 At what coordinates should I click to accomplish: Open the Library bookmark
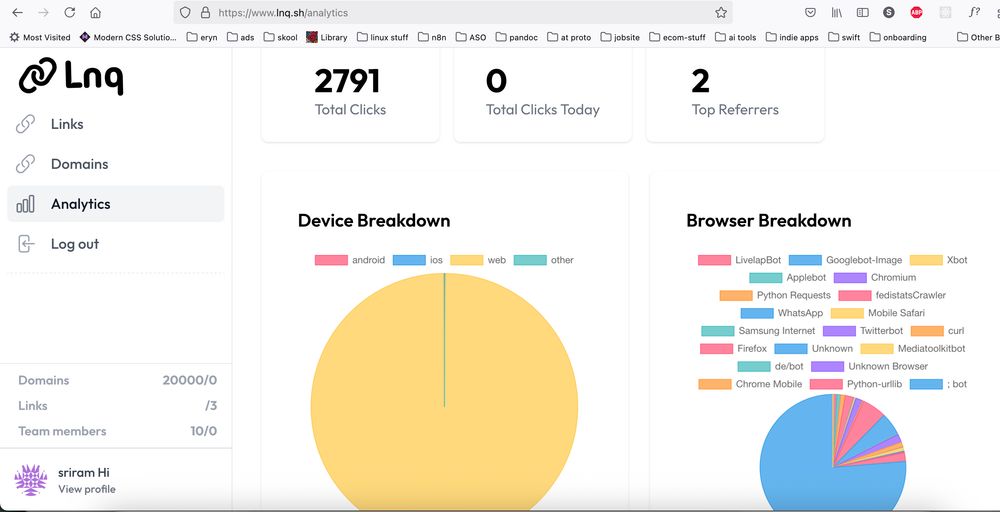click(x=327, y=38)
